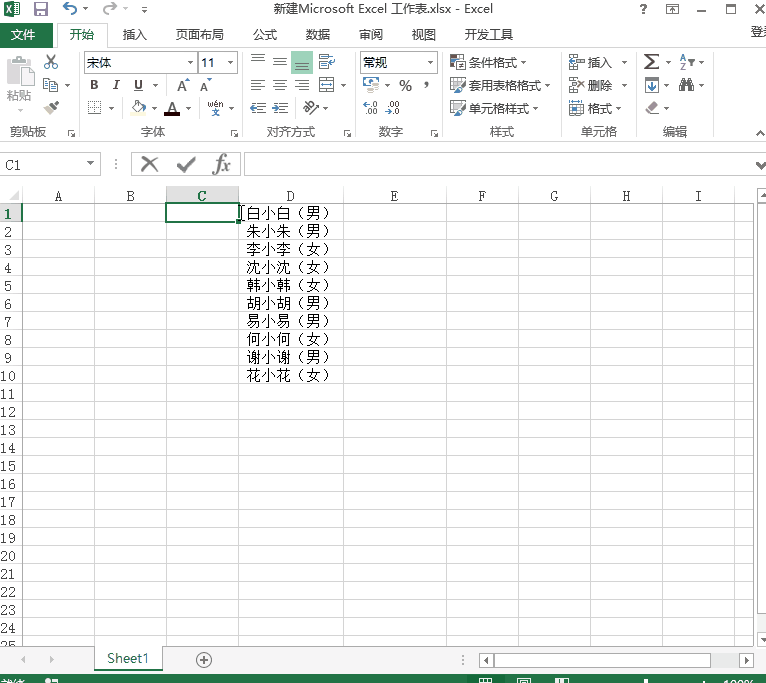Toggle Italic formatting
Screen dimensions: 766x683
point(116,85)
